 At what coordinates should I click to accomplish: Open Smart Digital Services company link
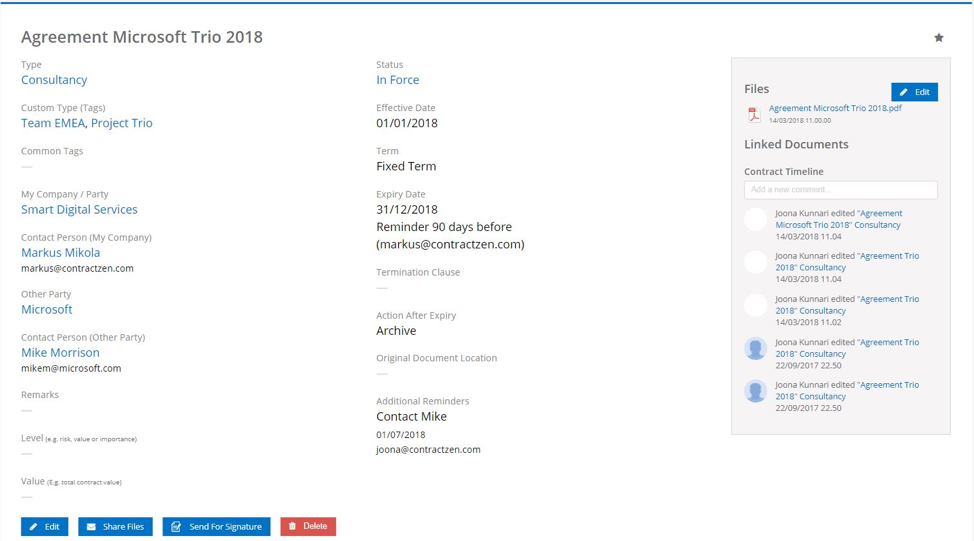pyautogui.click(x=79, y=209)
